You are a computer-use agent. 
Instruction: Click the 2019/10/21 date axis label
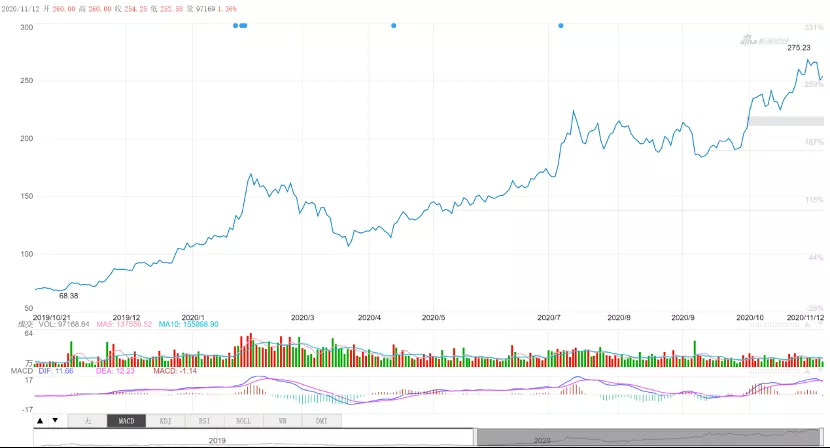pos(51,318)
